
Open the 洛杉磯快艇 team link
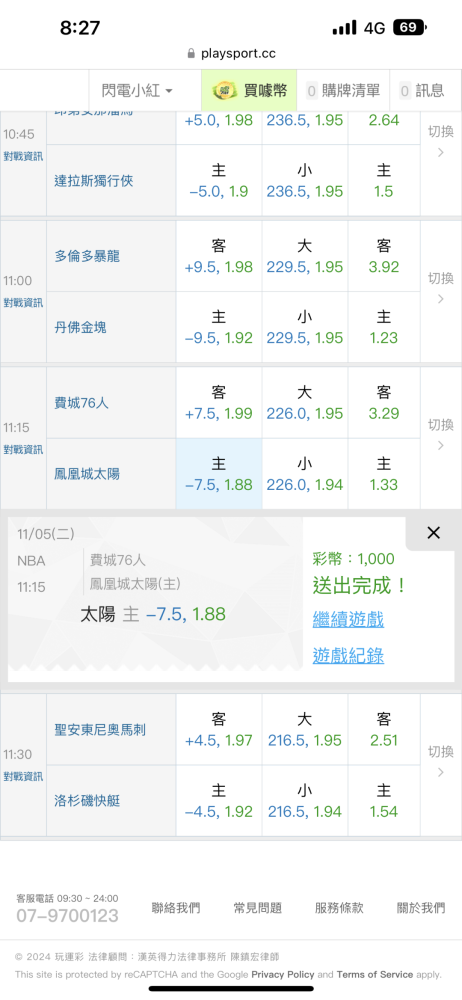[87, 801]
